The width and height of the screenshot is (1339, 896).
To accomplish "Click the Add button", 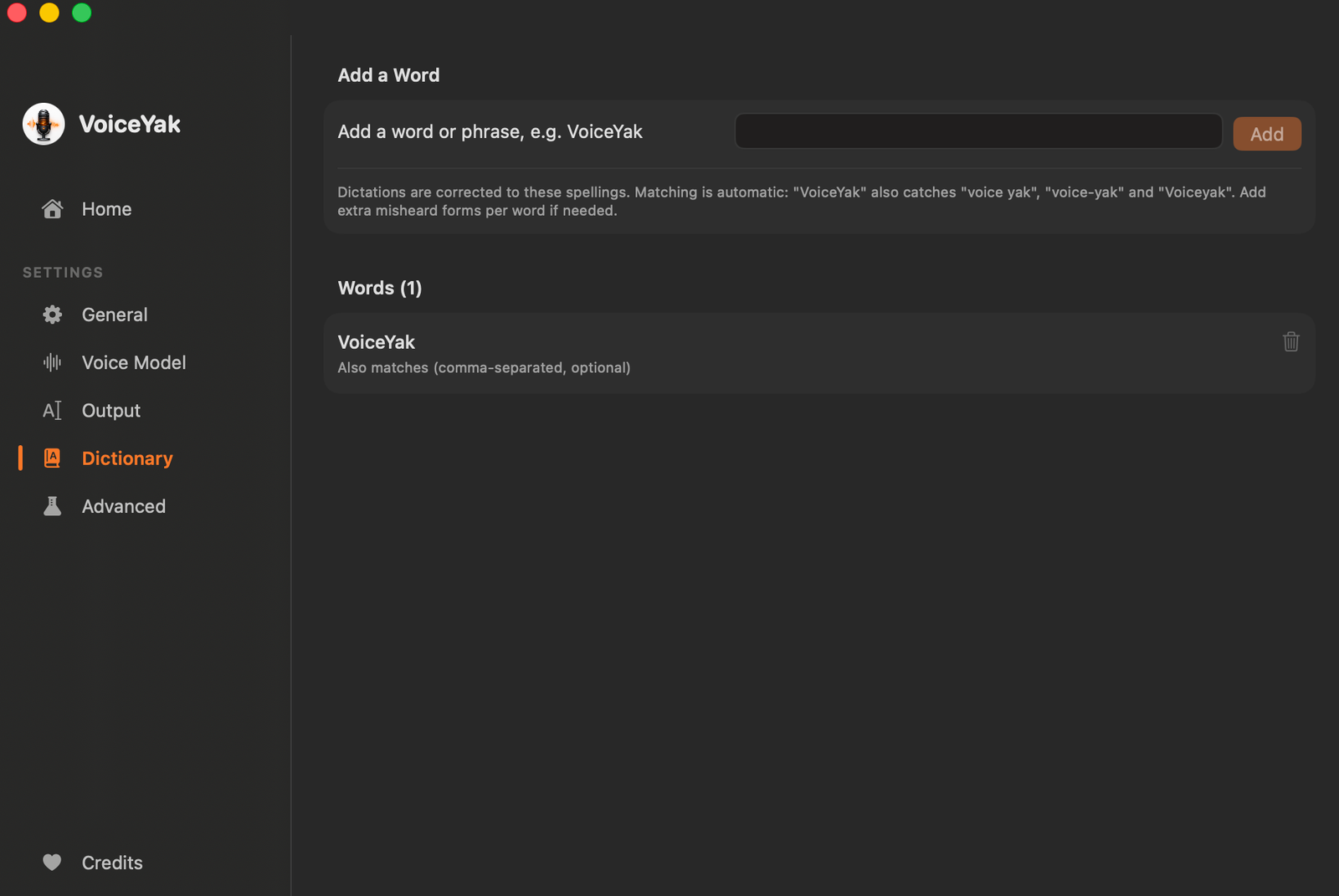I will click(1267, 134).
